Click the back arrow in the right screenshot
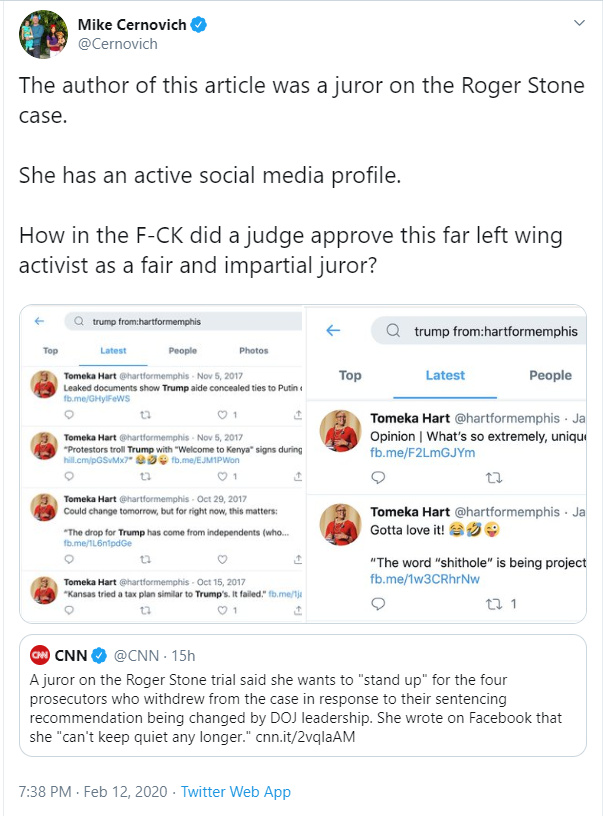This screenshot has height=816, width=603. 334,331
